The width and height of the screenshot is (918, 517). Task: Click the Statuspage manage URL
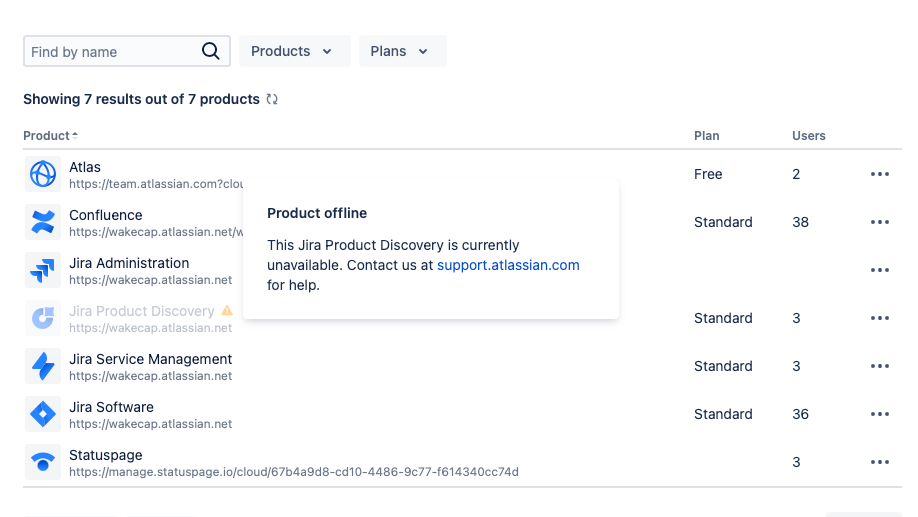coord(294,472)
